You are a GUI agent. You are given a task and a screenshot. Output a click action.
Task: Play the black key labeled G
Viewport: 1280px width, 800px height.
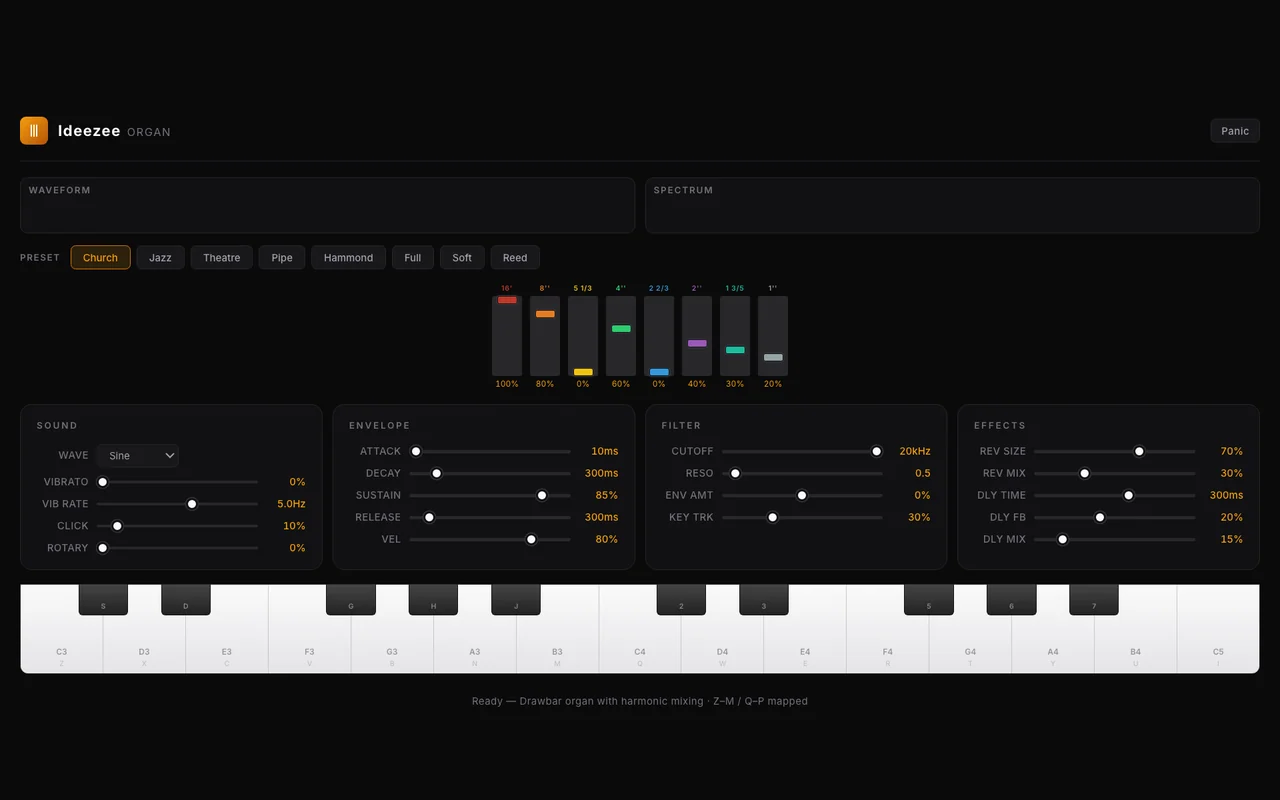[351, 600]
